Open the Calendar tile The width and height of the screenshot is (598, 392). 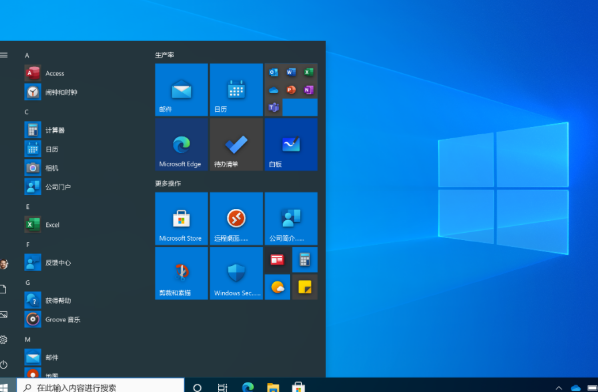pos(236,90)
